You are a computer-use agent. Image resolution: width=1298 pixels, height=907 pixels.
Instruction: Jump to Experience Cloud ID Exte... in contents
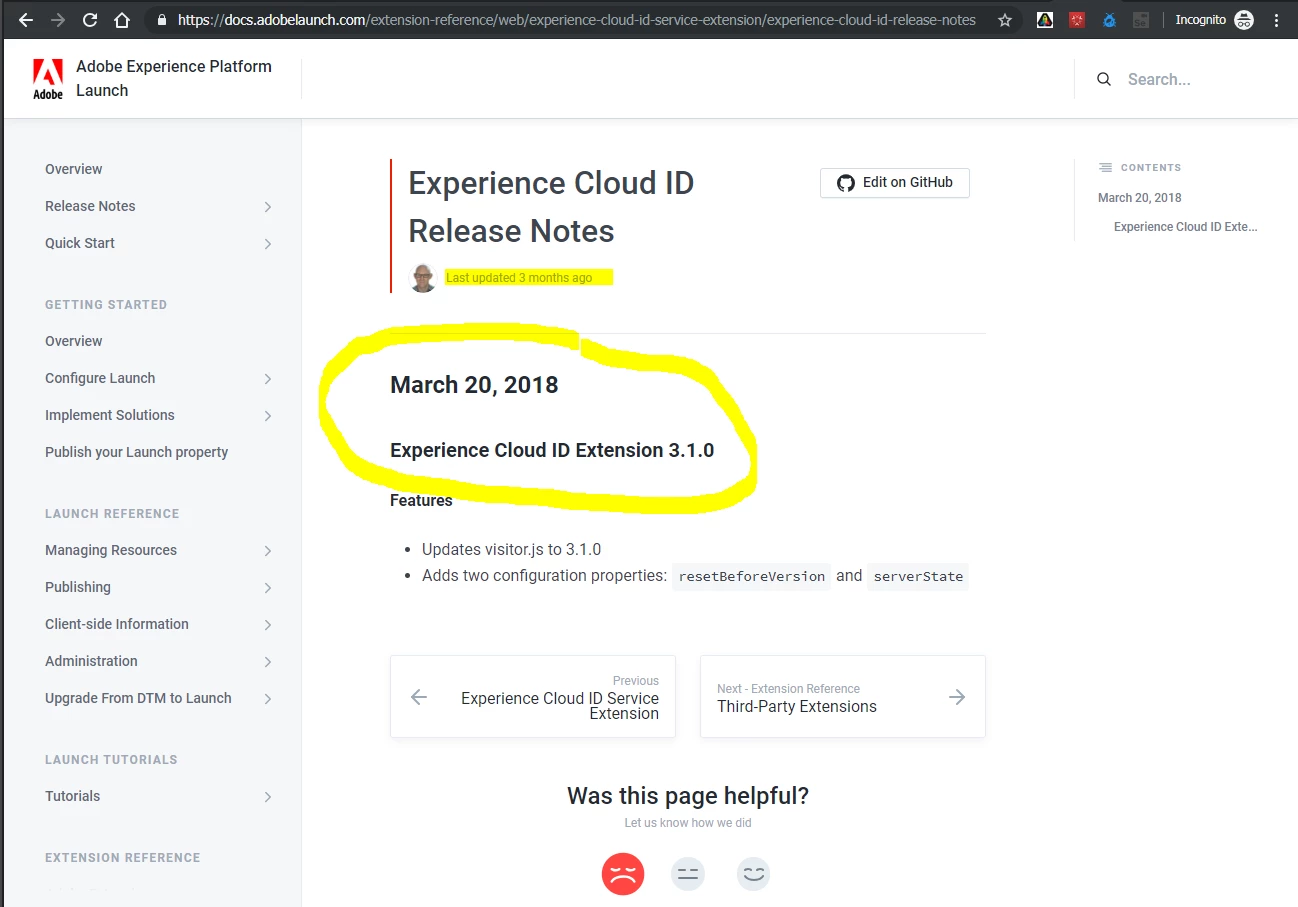coord(1186,227)
